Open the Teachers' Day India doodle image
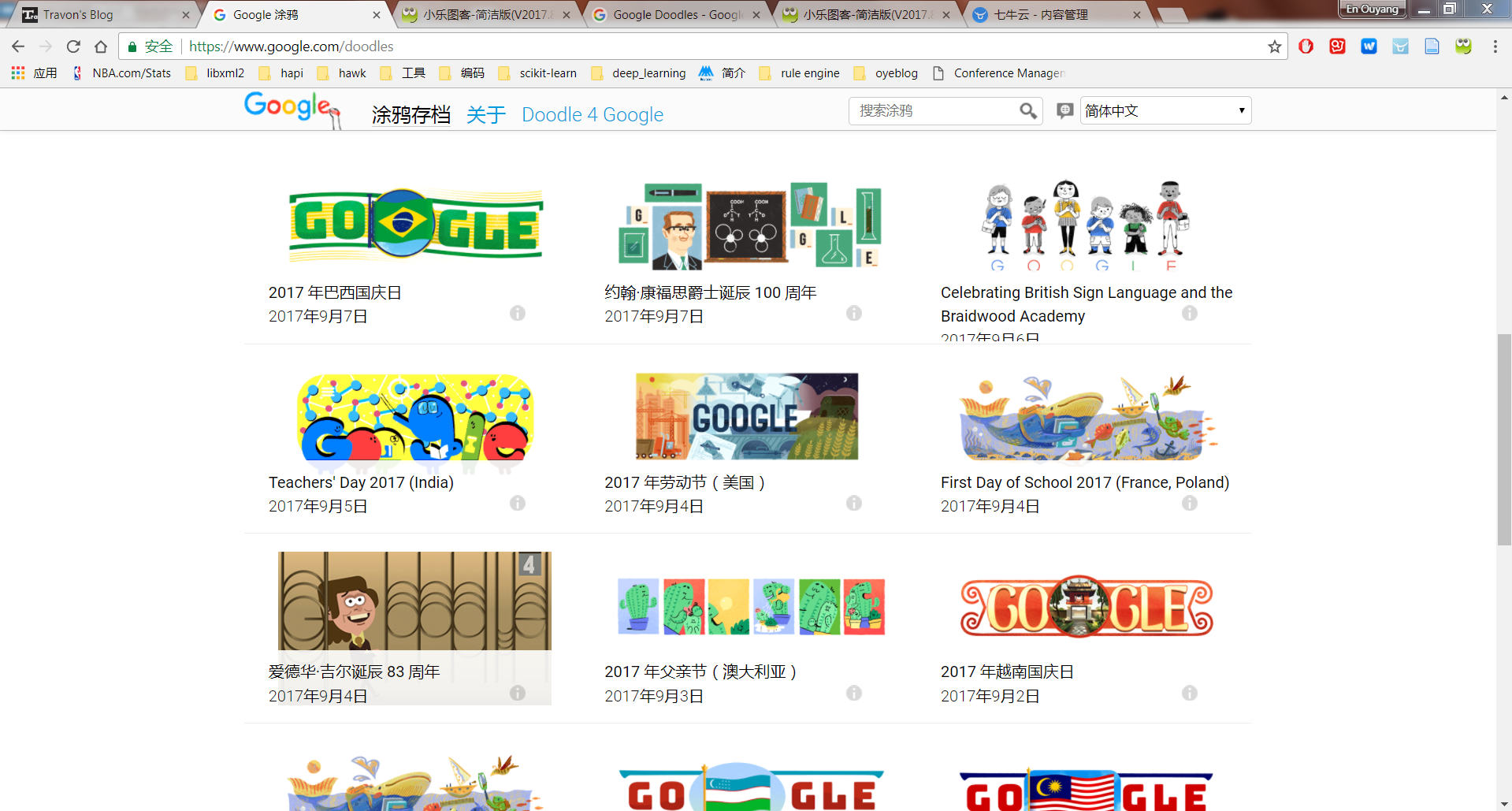 coord(415,418)
